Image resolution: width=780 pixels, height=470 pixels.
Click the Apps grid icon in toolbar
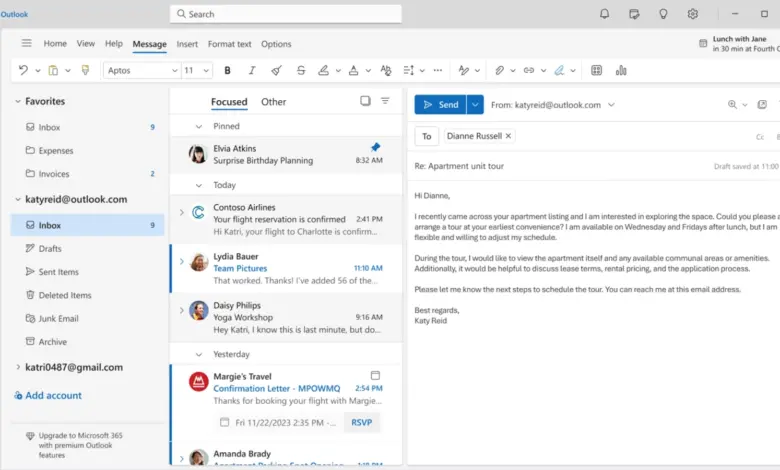pyautogui.click(x=596, y=71)
